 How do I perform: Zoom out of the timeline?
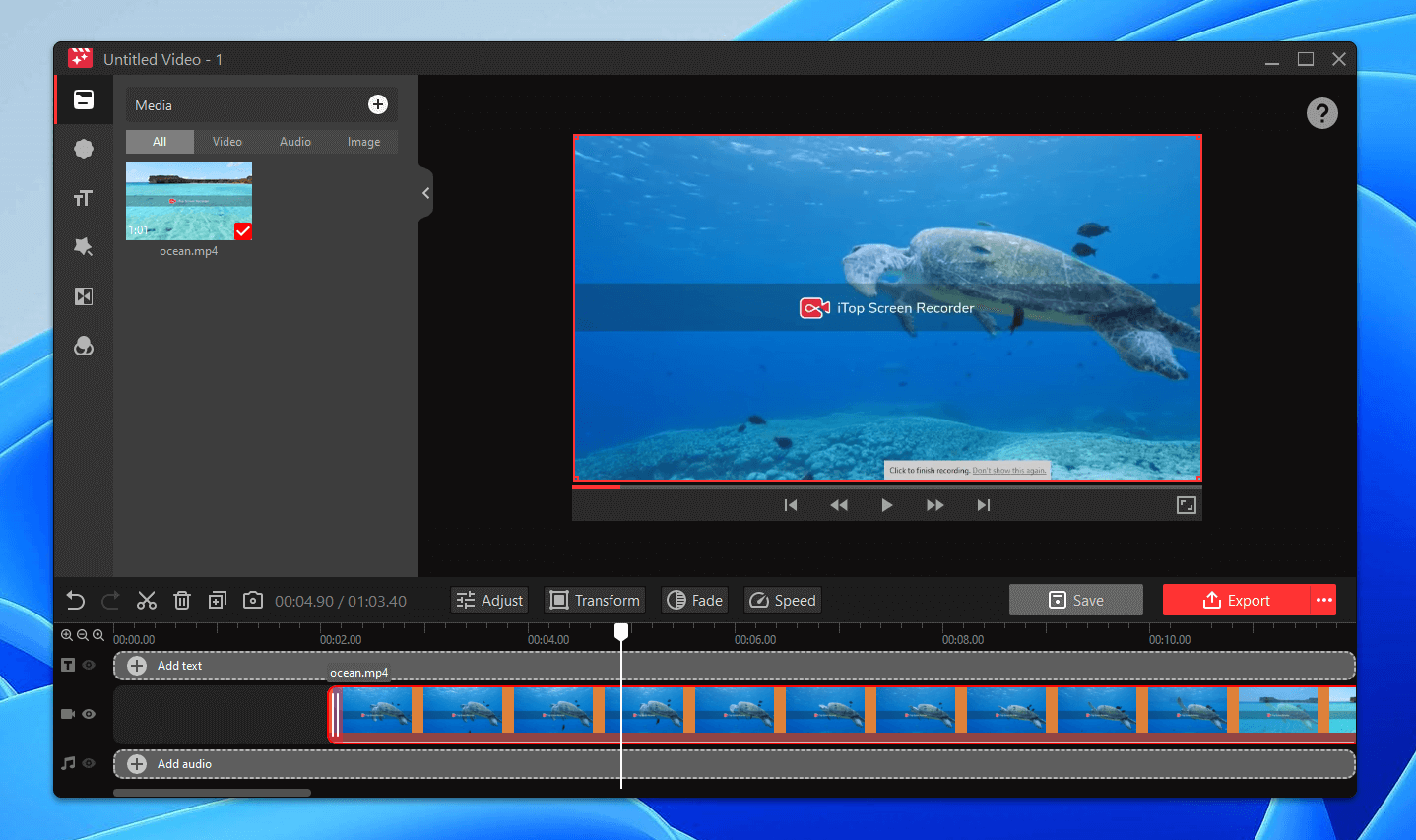click(x=83, y=636)
